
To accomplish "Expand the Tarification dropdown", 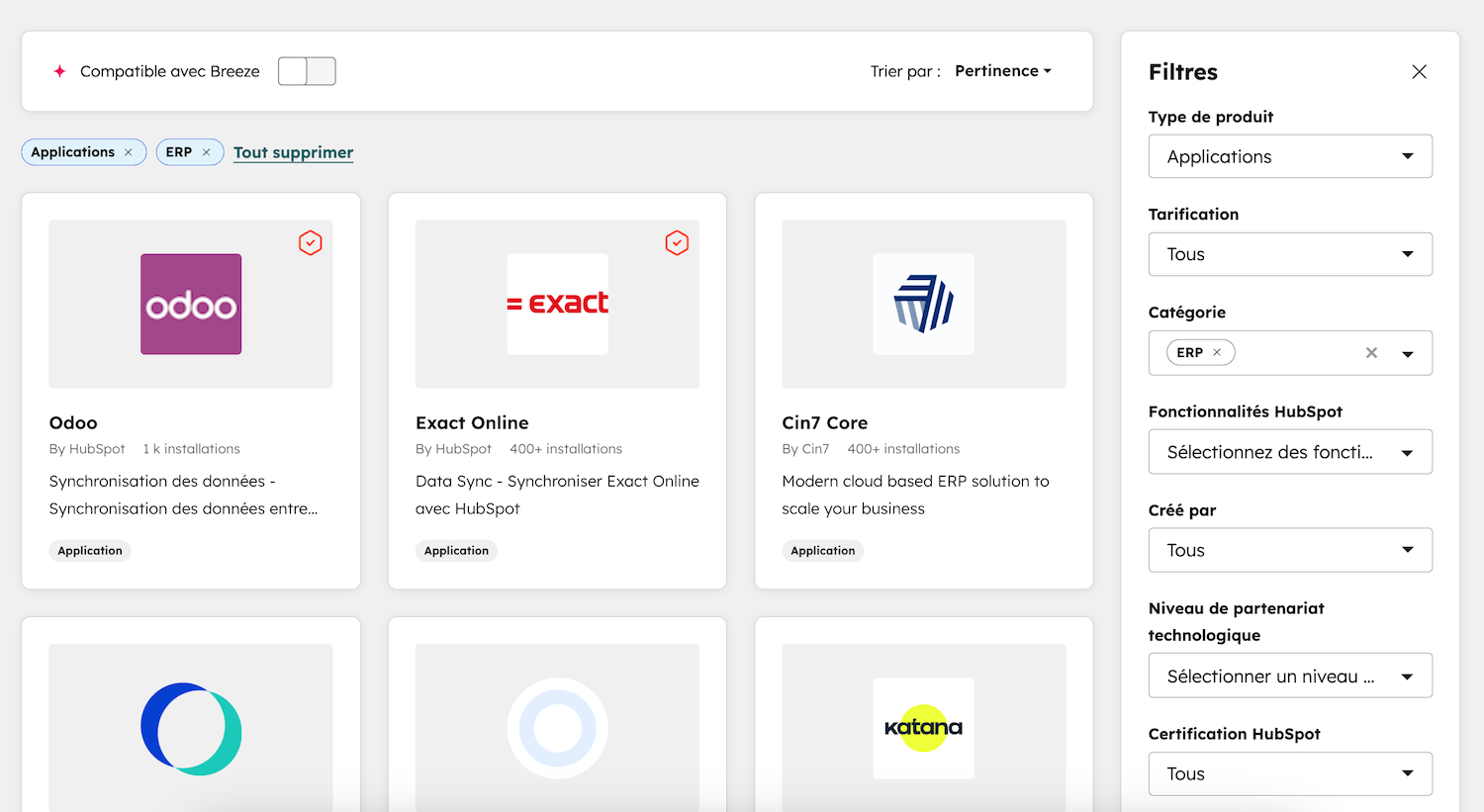I will [x=1290, y=254].
